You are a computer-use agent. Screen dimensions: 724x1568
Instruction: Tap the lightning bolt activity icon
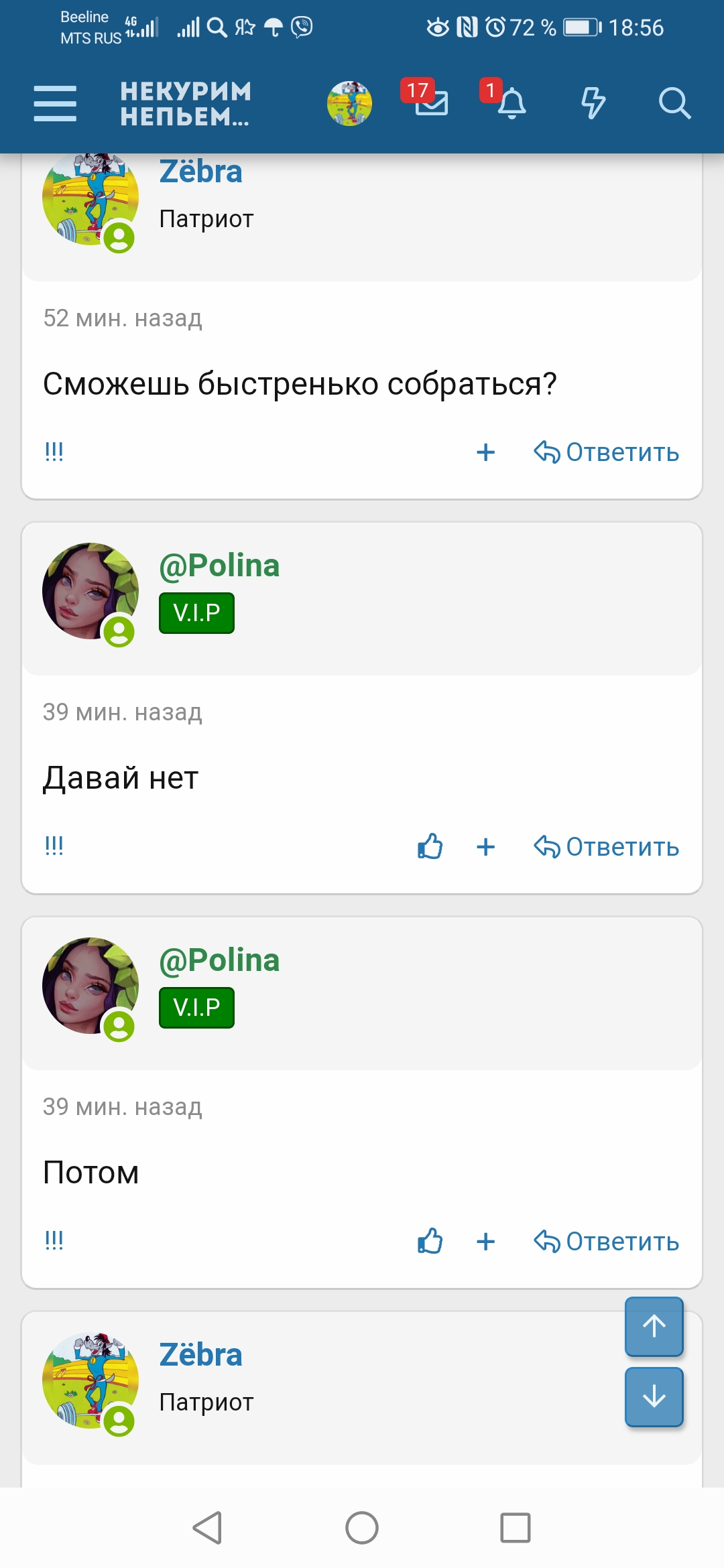593,104
